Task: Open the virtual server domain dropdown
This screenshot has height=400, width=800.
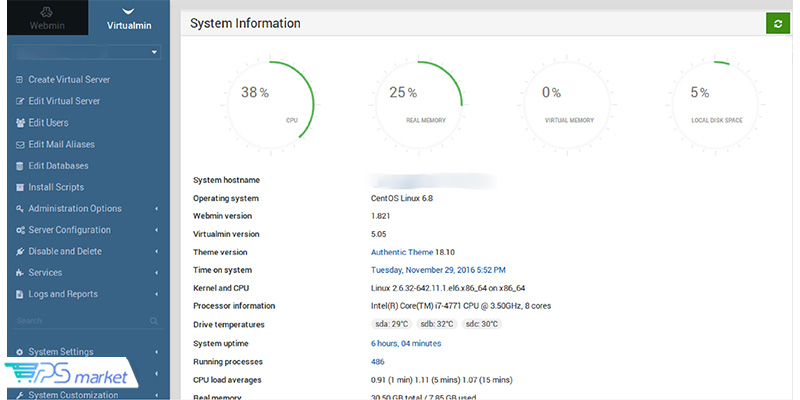Action: click(x=86, y=52)
